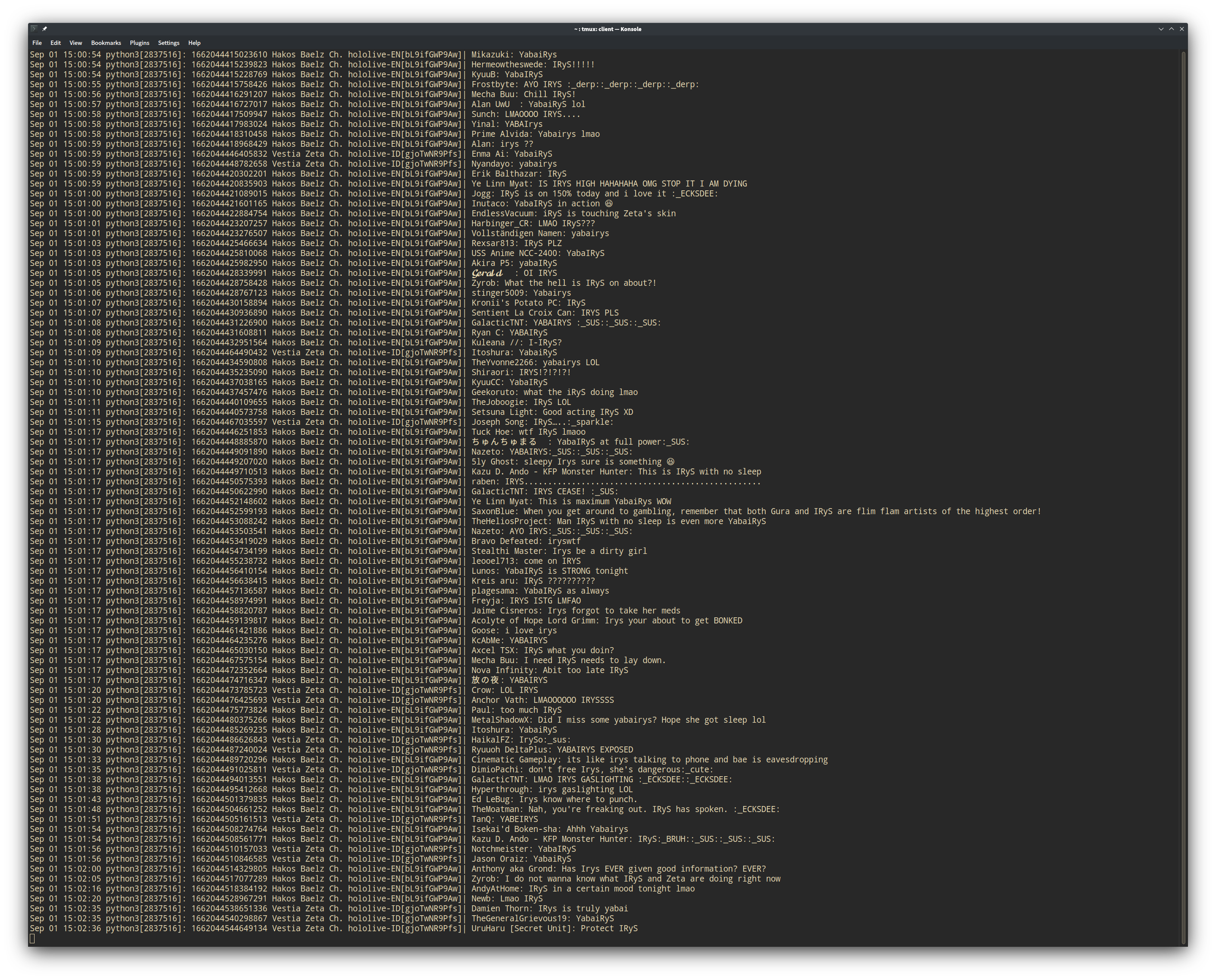This screenshot has width=1216, height=980.
Task: Click the window title 'tmux: client — Konsole'
Action: coord(608,29)
